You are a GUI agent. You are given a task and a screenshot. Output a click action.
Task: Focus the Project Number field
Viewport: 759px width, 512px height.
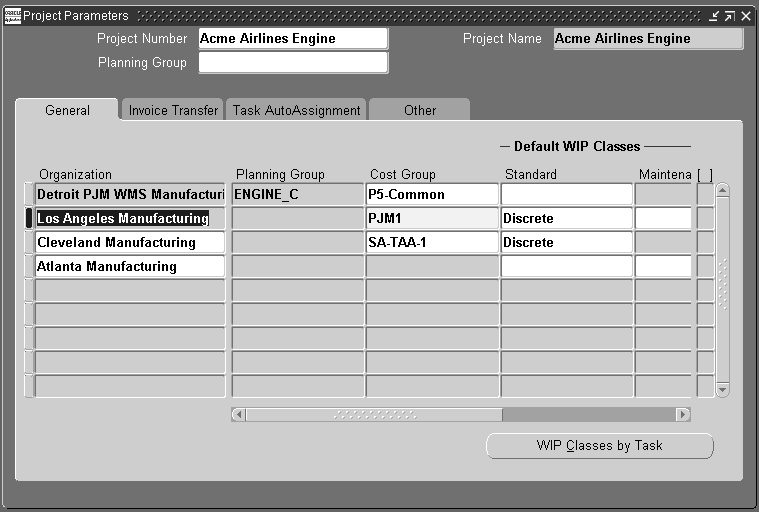[293, 38]
